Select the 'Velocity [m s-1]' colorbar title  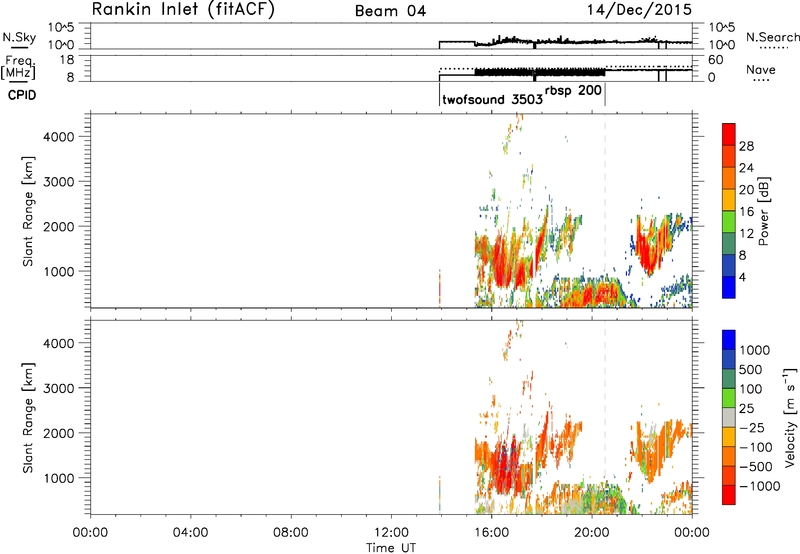coord(790,417)
